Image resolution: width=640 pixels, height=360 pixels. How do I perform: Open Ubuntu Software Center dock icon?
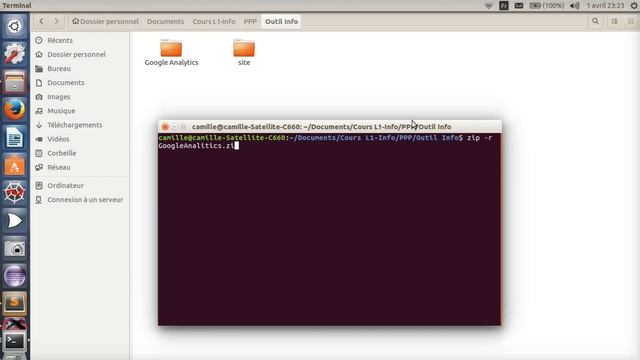click(x=14, y=165)
